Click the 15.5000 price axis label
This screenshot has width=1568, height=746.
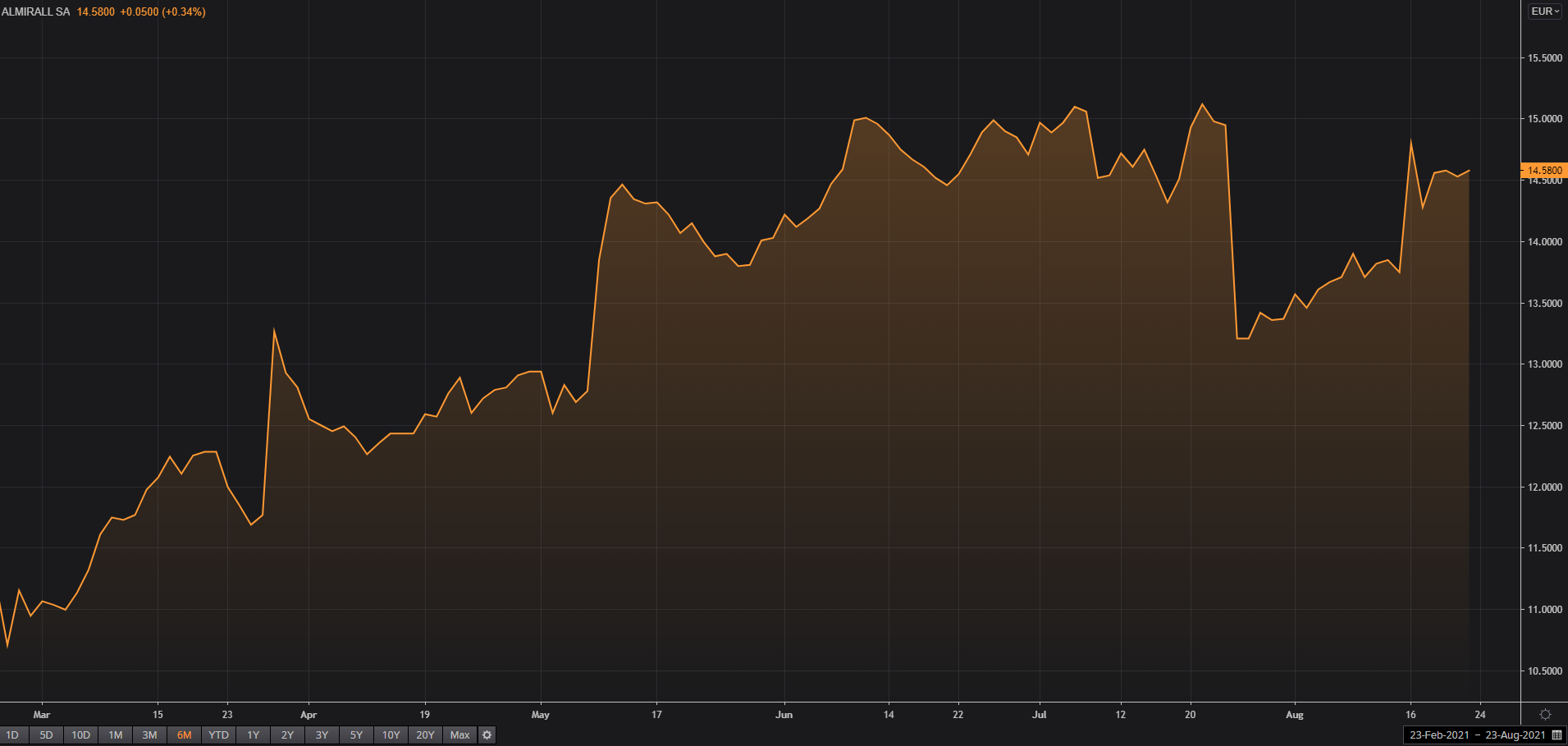coord(1544,58)
